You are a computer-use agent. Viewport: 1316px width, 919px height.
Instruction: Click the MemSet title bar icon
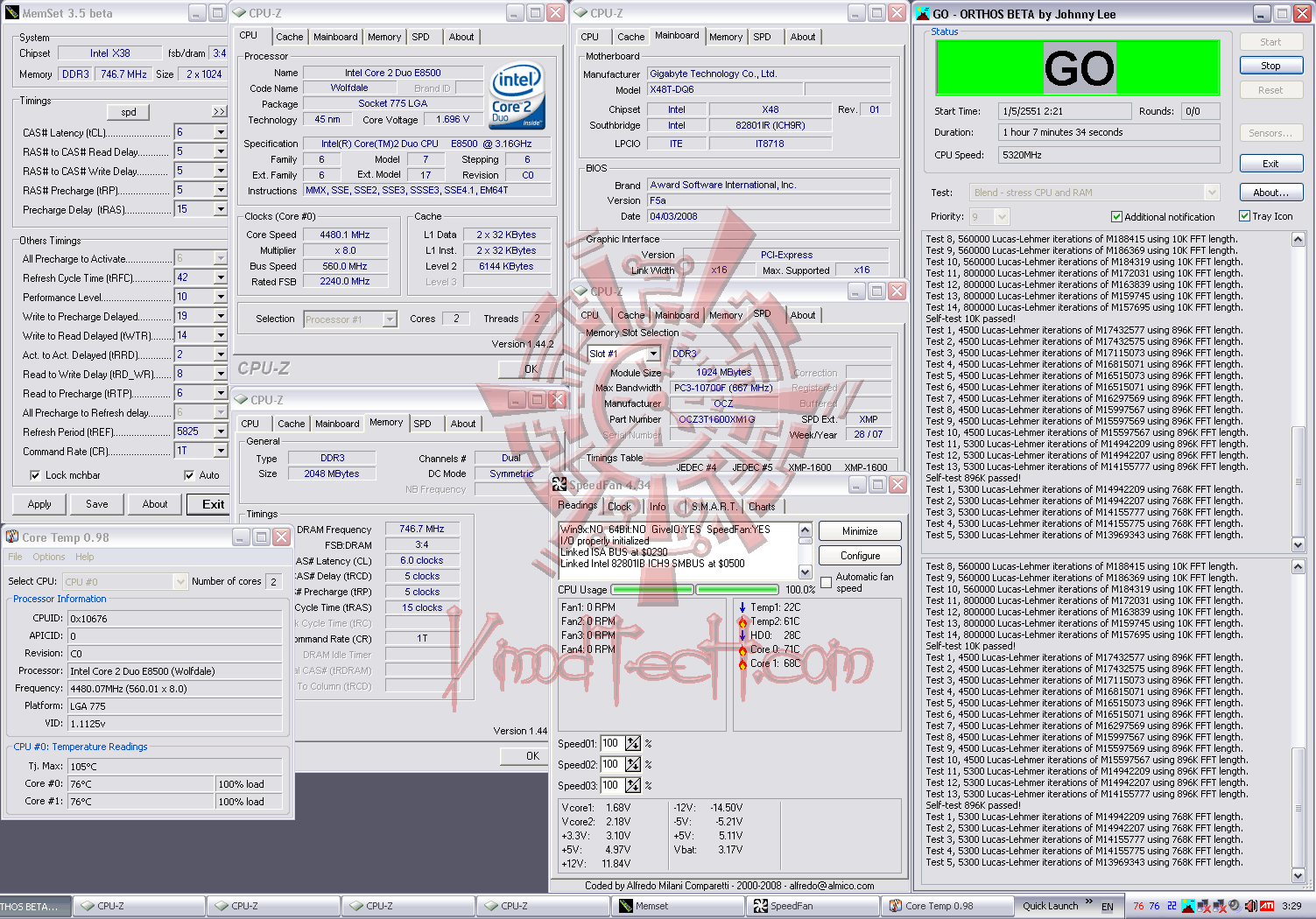[12, 13]
